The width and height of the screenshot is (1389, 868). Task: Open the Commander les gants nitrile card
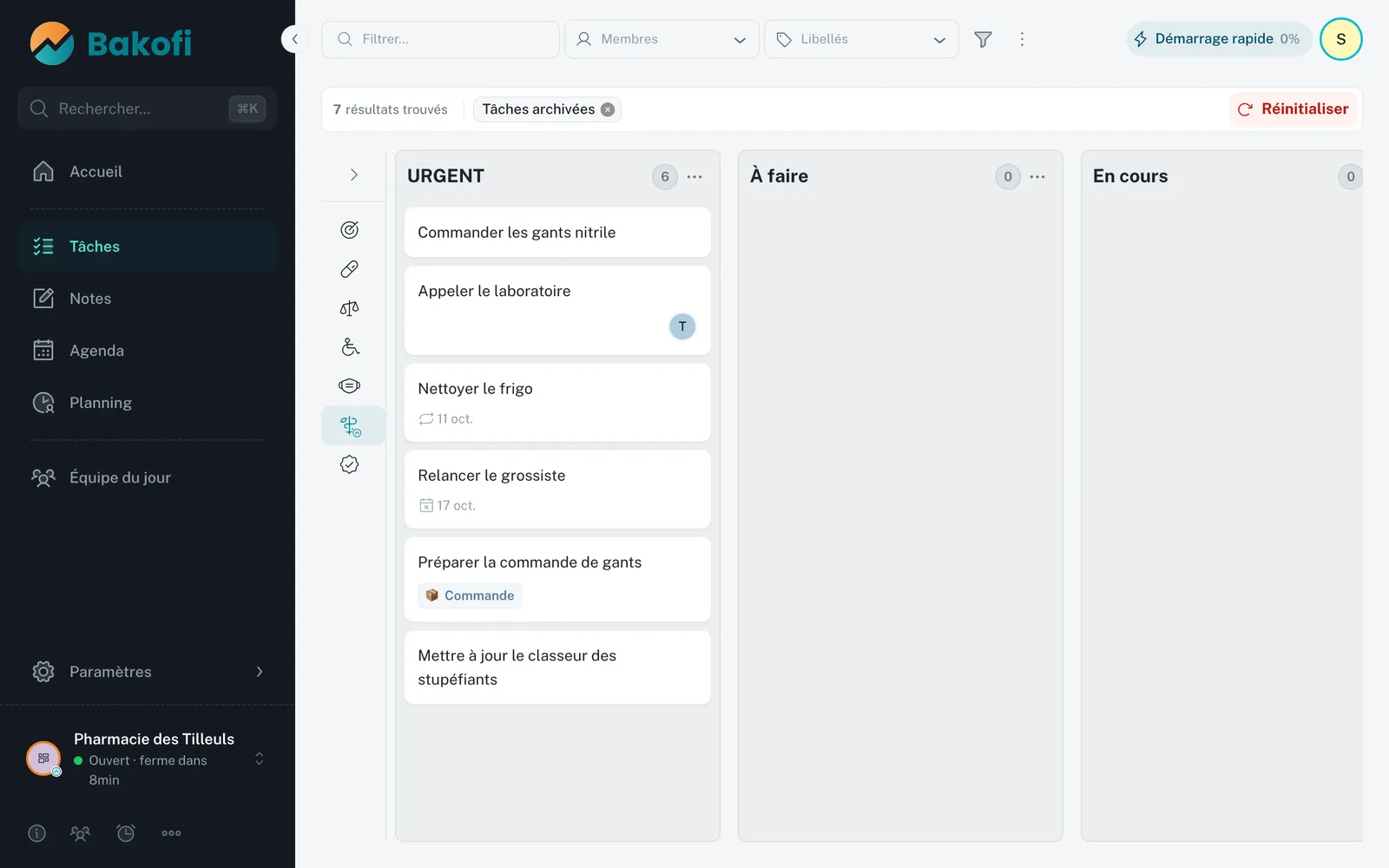pos(557,233)
